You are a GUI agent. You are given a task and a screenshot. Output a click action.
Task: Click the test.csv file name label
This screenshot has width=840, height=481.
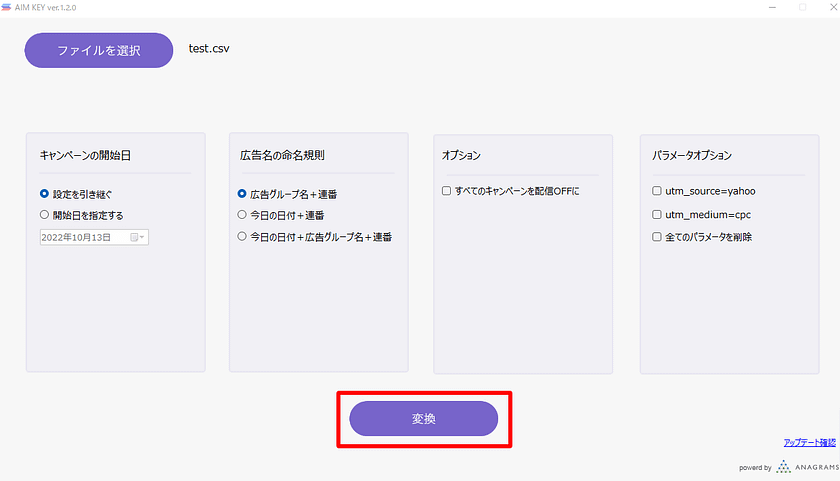point(210,48)
